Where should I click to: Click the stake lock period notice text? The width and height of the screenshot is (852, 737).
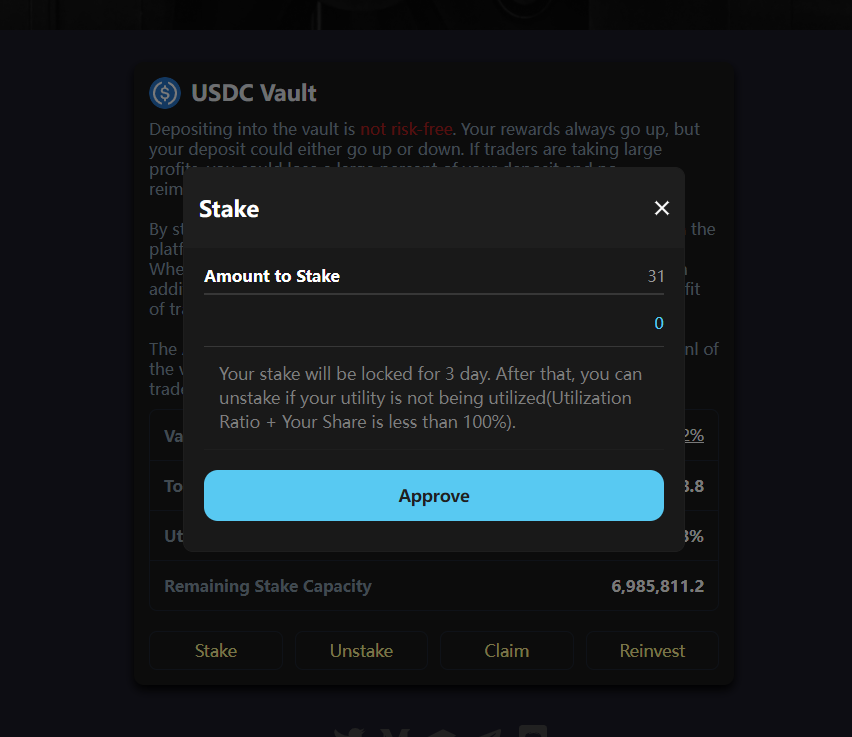coord(430,398)
